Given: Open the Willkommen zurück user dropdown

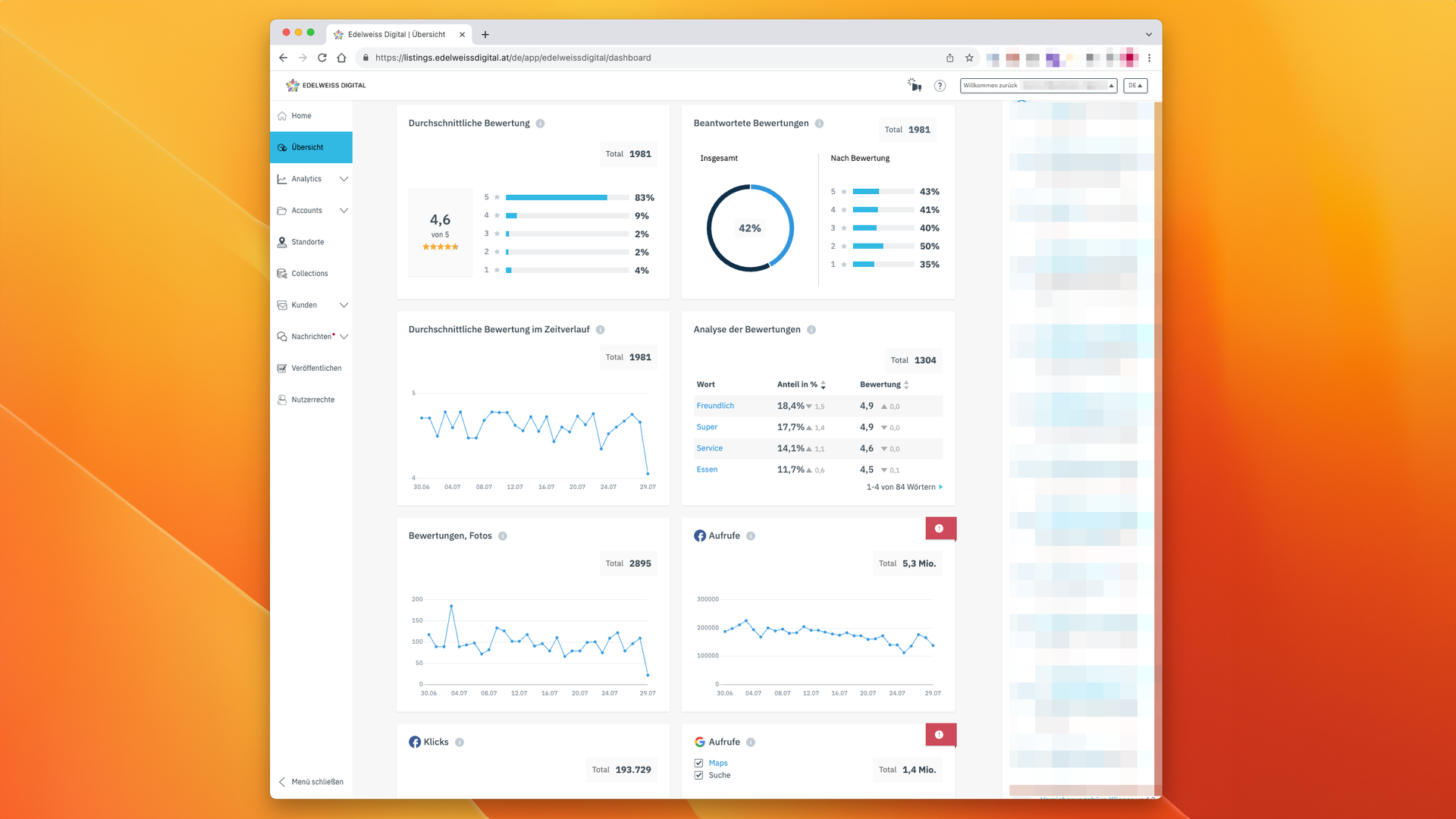Looking at the screenshot, I should pos(1038,86).
